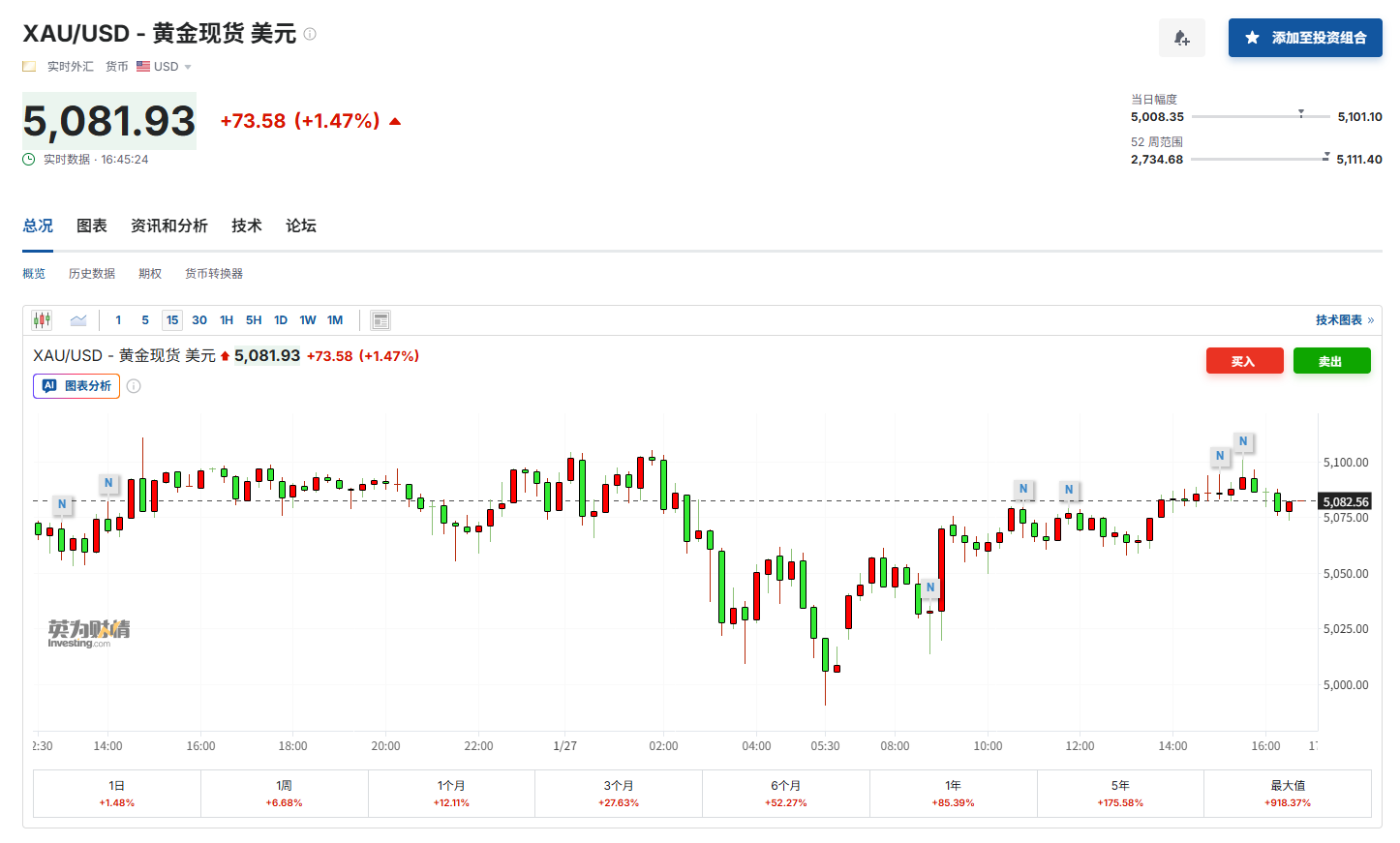Image resolution: width=1400 pixels, height=843 pixels.
Task: Switch to area line chart type
Action: [x=78, y=320]
